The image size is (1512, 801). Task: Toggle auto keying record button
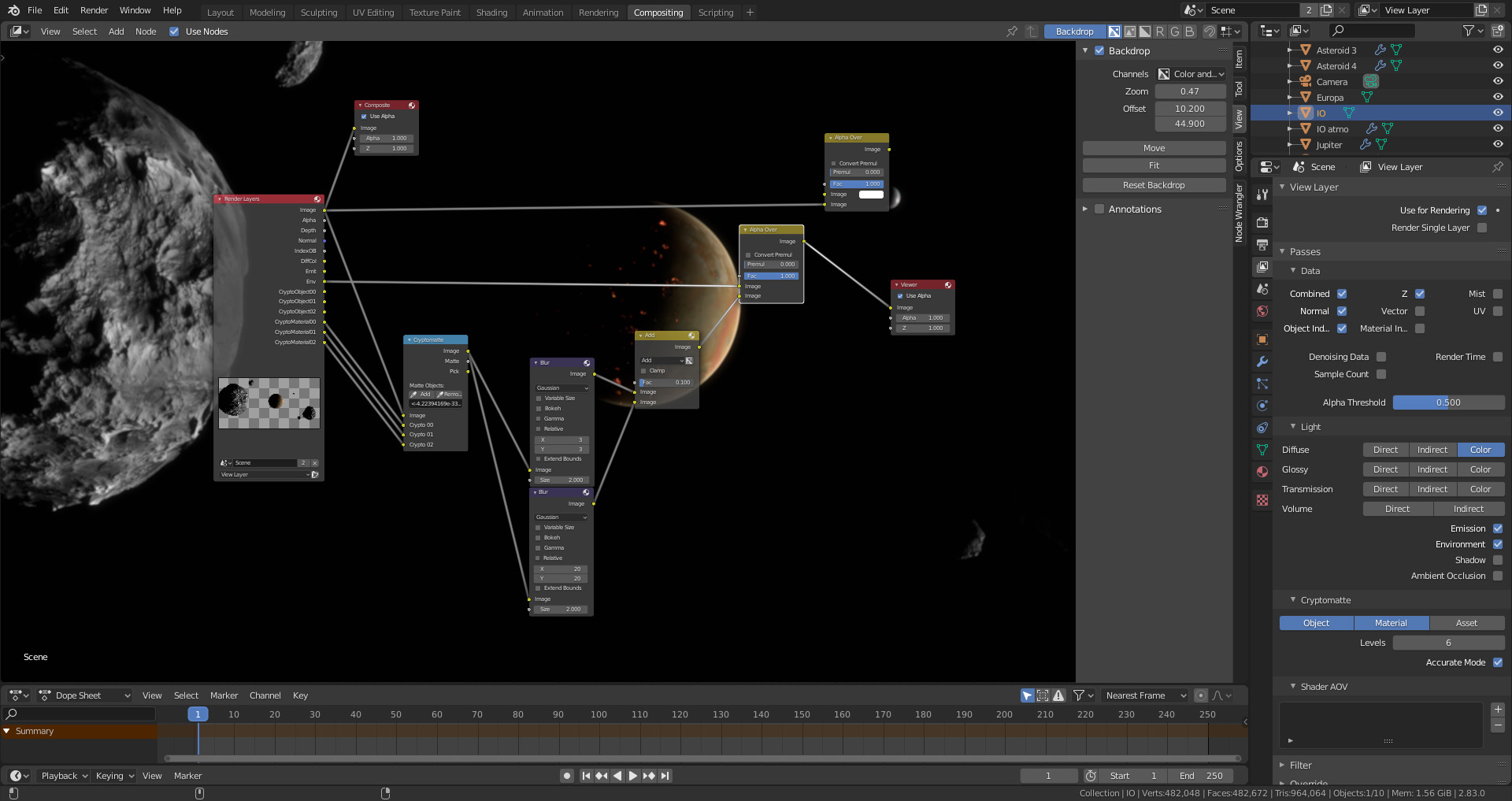(566, 776)
